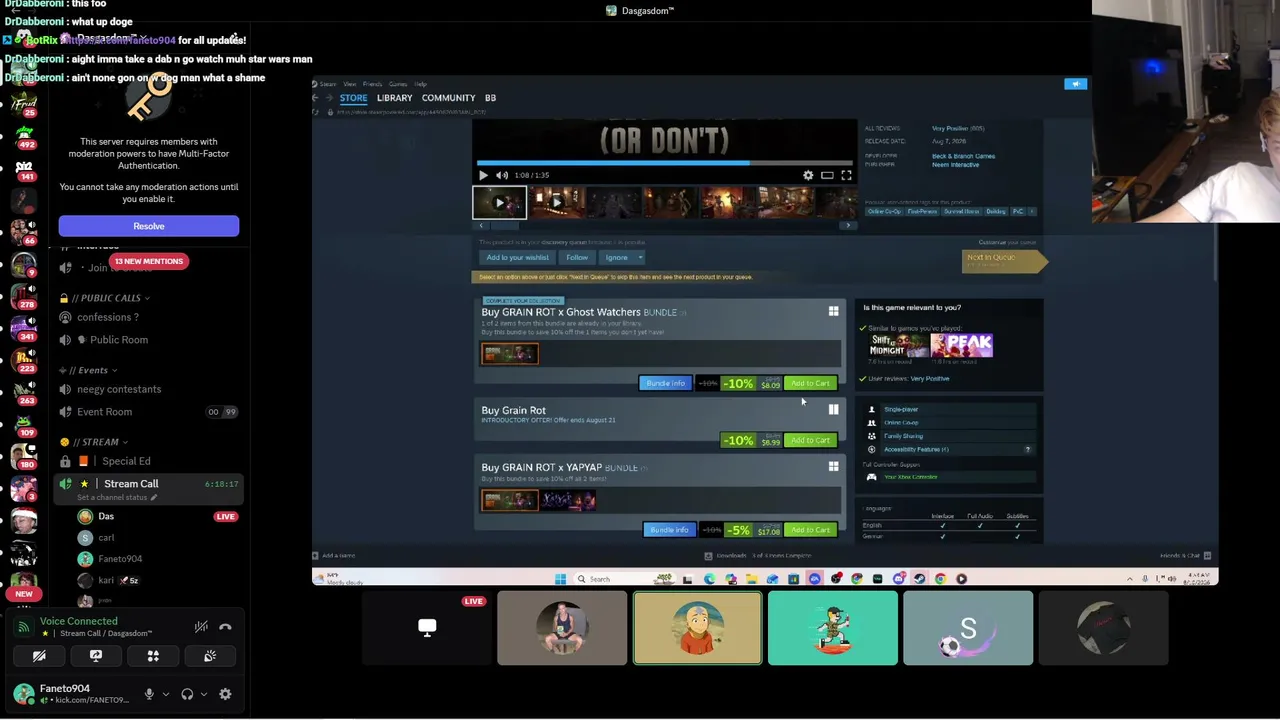Open the Friends menu in the Steam menu bar
Image resolution: width=1280 pixels, height=720 pixels.
pyautogui.click(x=372, y=84)
